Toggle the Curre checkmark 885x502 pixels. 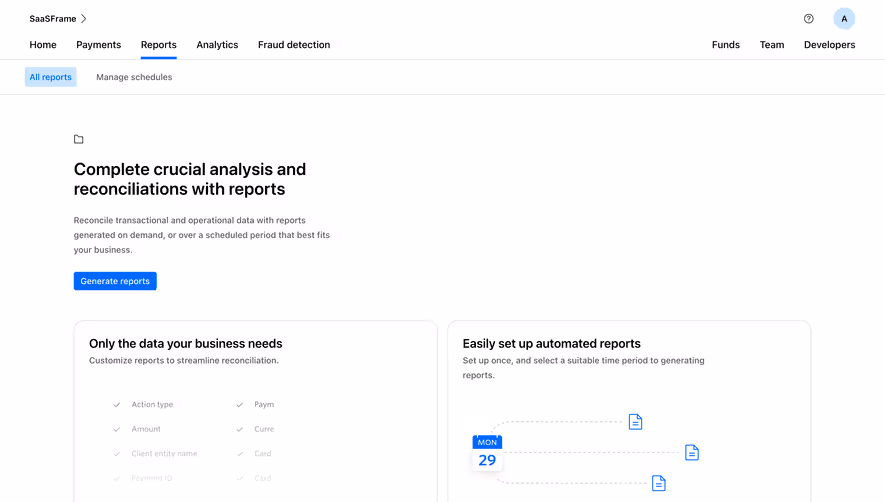coord(240,429)
